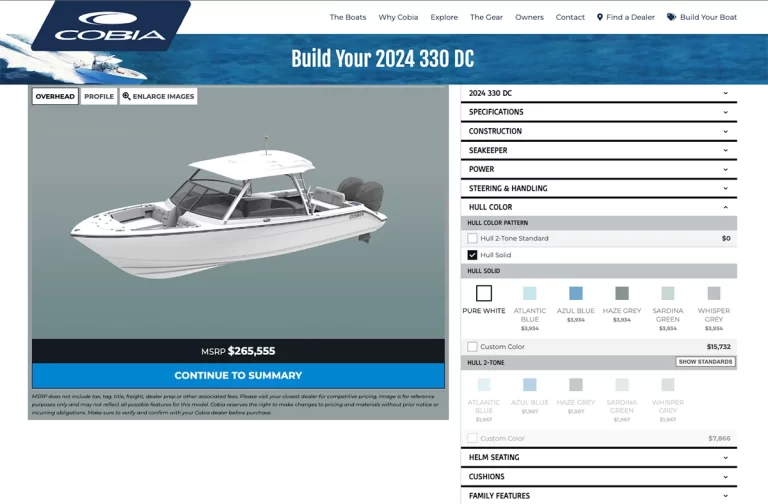The height and width of the screenshot is (504, 768).
Task: Click the Build Your Boat tag icon
Action: (671, 17)
